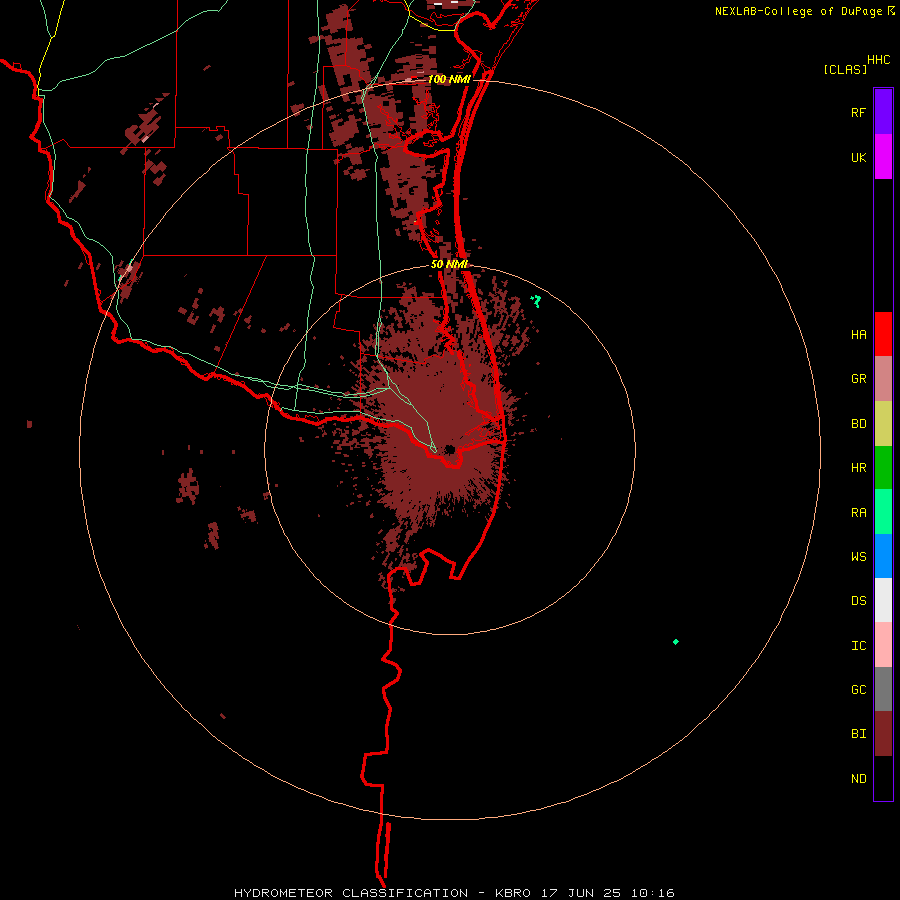Select the BD yellow legend color block

pyautogui.click(x=883, y=424)
